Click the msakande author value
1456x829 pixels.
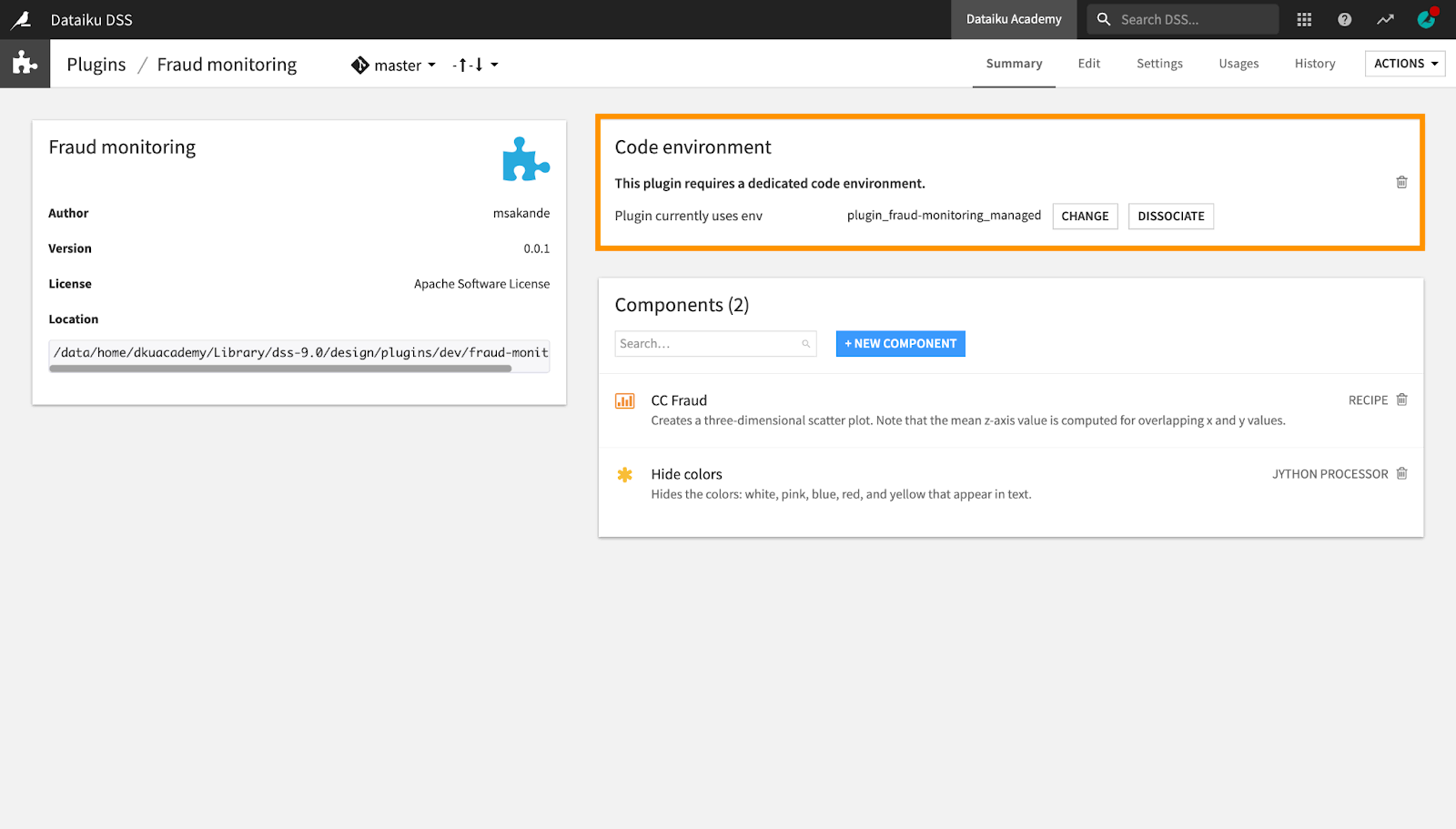(521, 213)
